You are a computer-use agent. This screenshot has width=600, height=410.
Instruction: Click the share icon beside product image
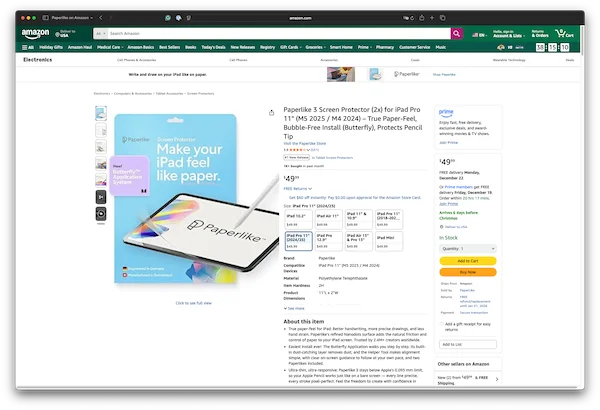[x=271, y=113]
